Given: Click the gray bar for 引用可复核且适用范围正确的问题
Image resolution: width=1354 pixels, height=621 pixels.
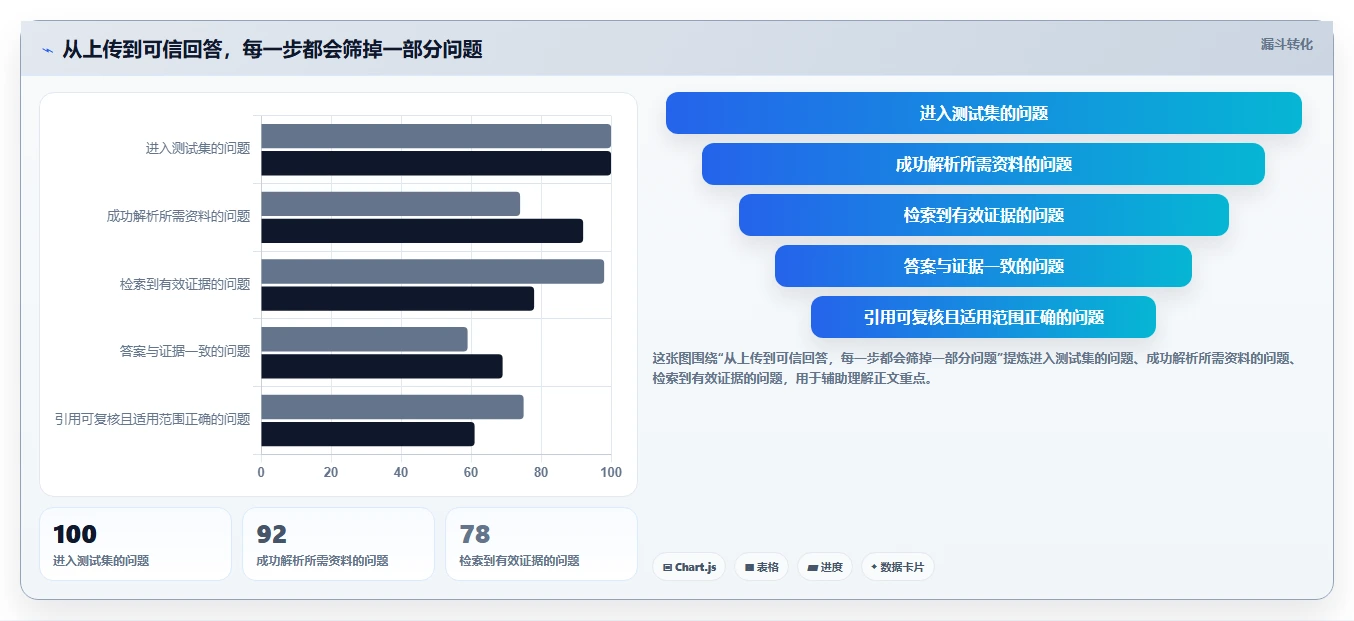Looking at the screenshot, I should [x=393, y=407].
